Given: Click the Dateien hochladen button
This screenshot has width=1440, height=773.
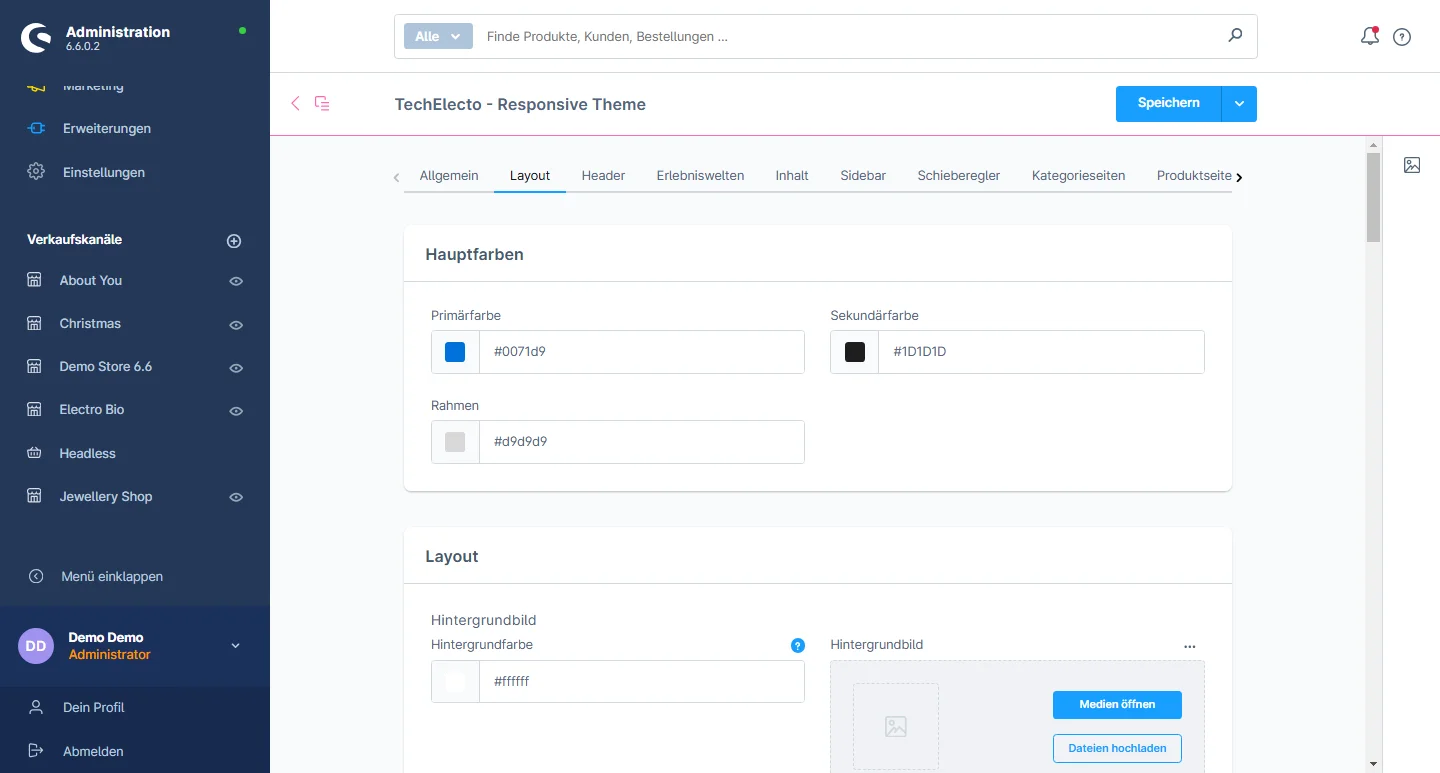Looking at the screenshot, I should [x=1117, y=748].
